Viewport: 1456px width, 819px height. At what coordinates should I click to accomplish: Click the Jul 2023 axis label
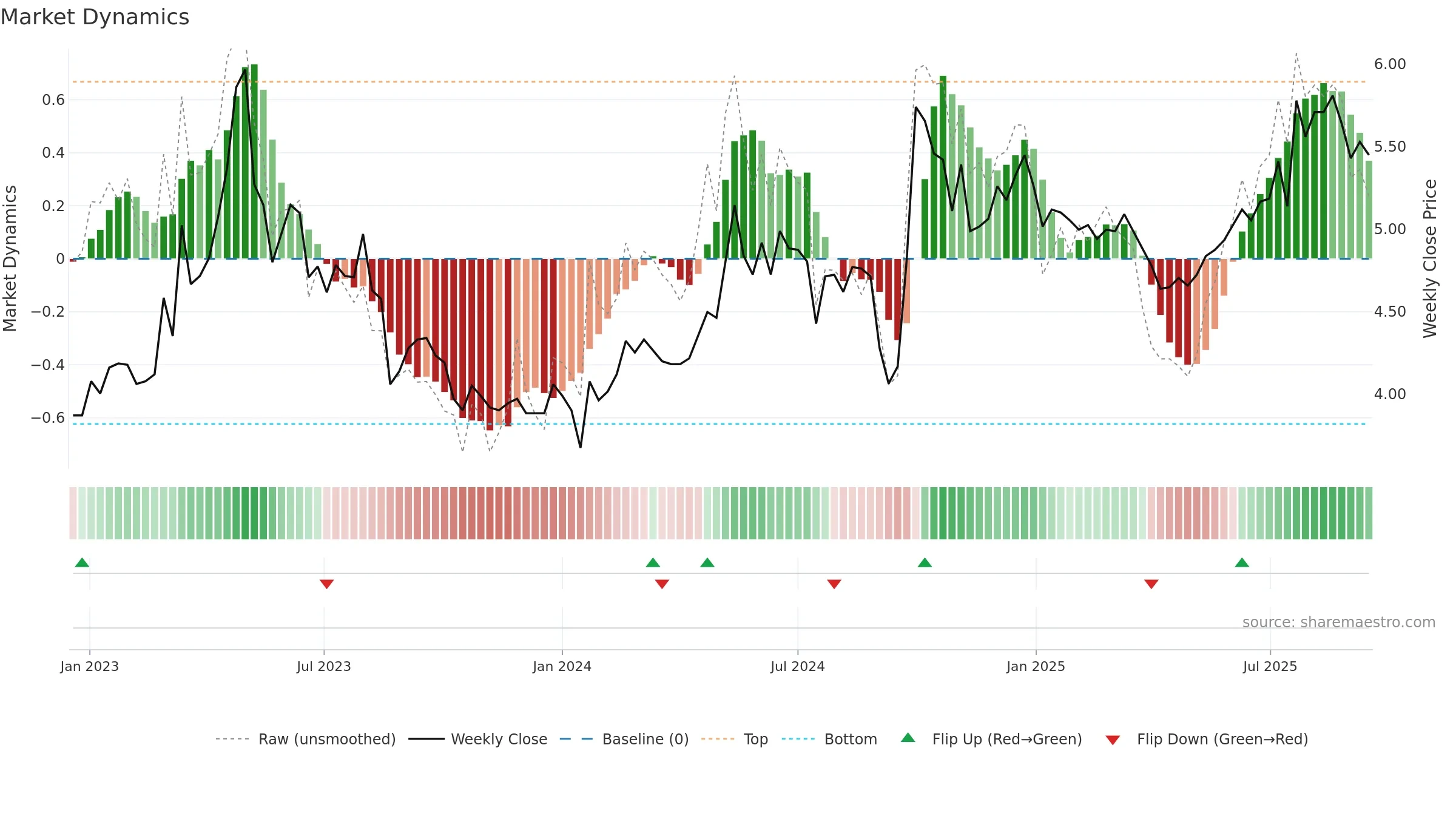324,666
